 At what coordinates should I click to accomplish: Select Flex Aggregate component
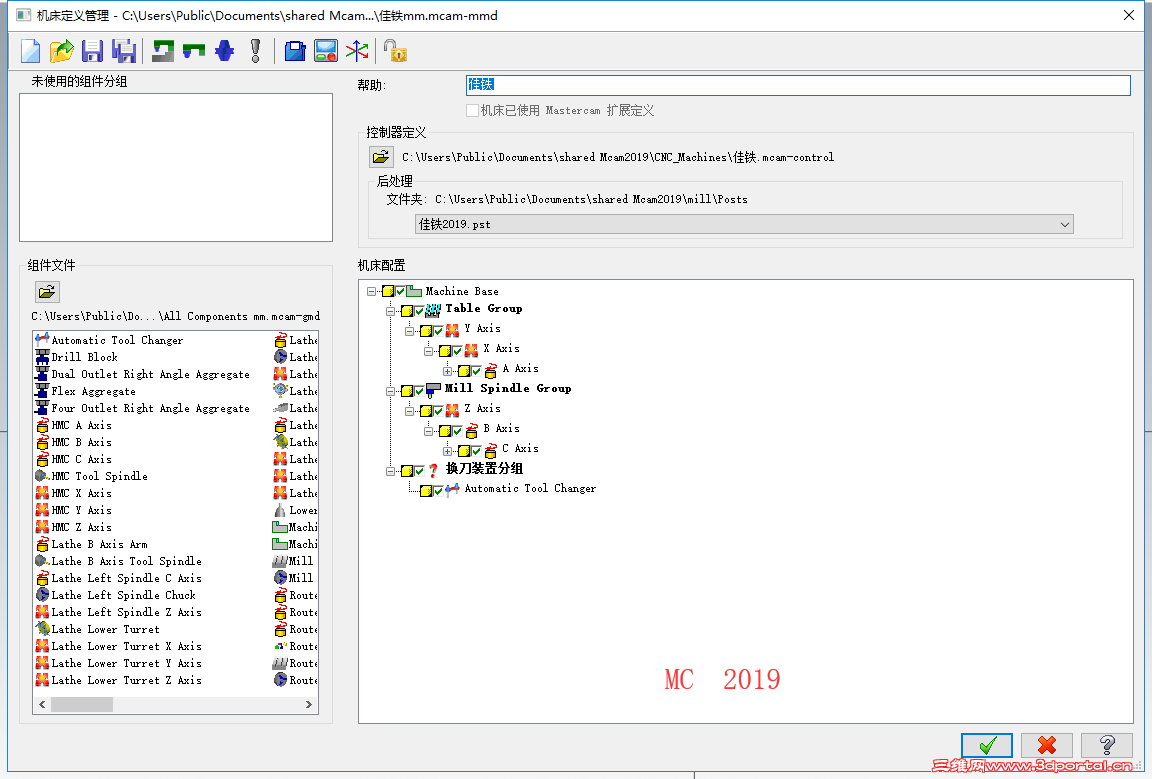click(93, 391)
